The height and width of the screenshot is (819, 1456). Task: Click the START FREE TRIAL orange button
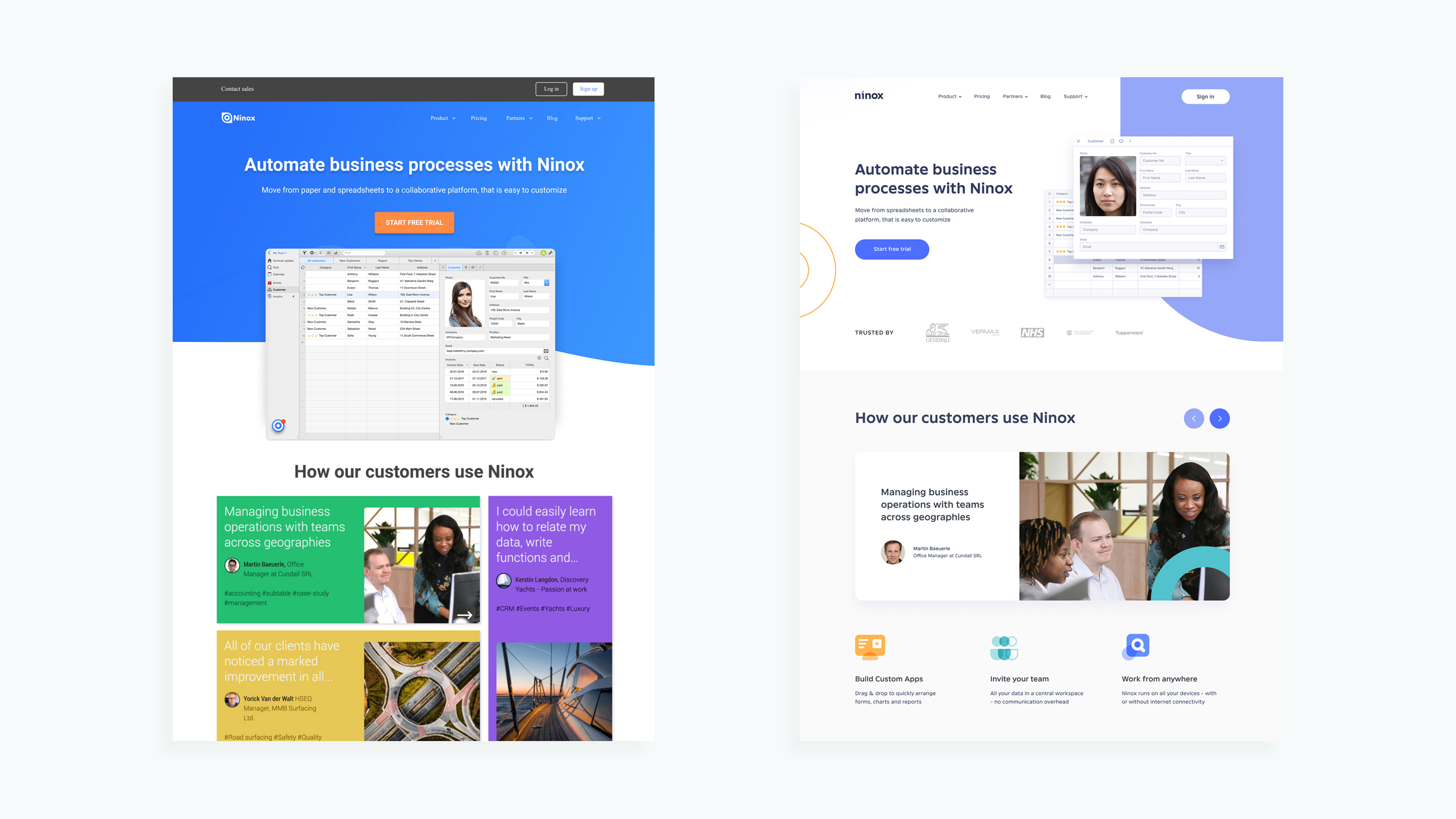[414, 222]
